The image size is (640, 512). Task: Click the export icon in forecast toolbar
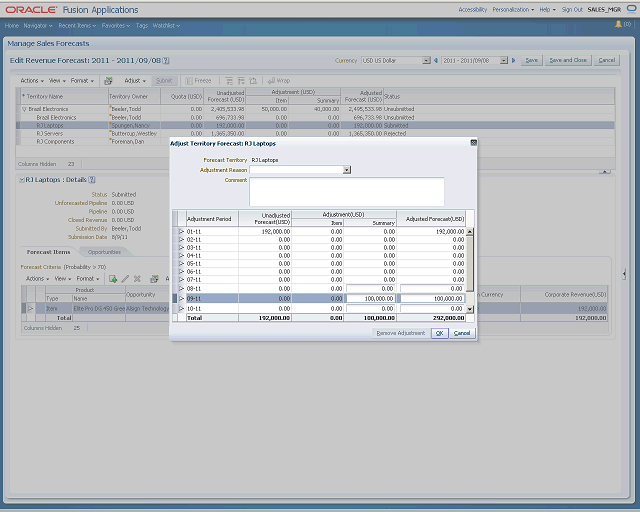108,81
